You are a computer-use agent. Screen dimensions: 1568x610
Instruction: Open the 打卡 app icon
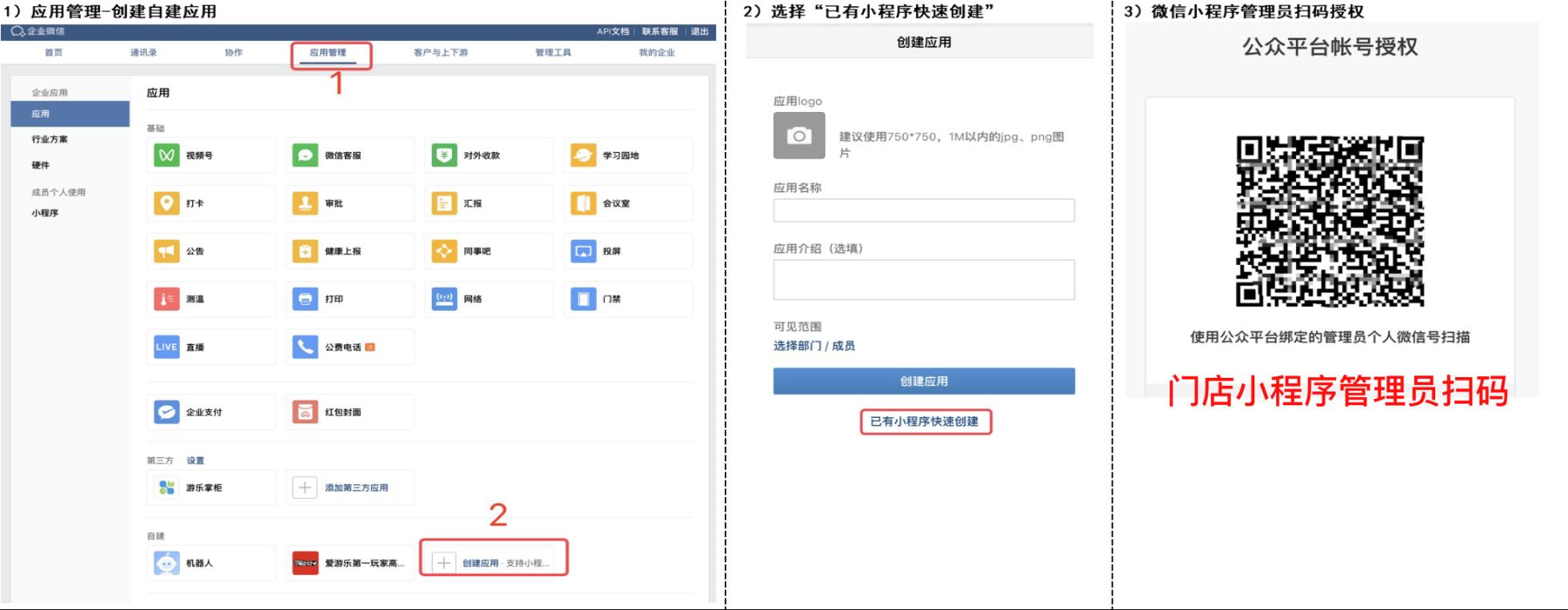pos(166,203)
